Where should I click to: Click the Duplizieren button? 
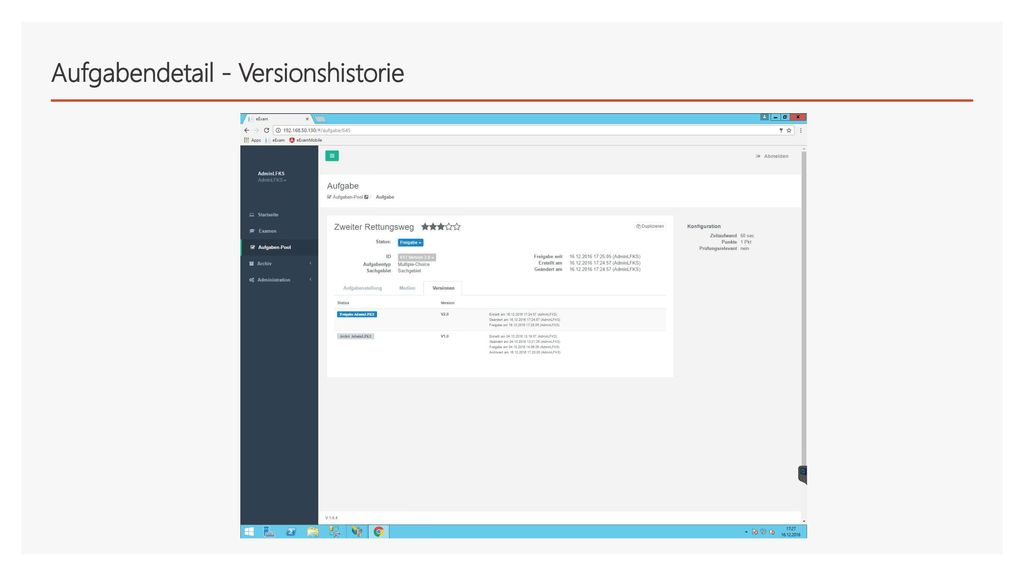(x=650, y=226)
